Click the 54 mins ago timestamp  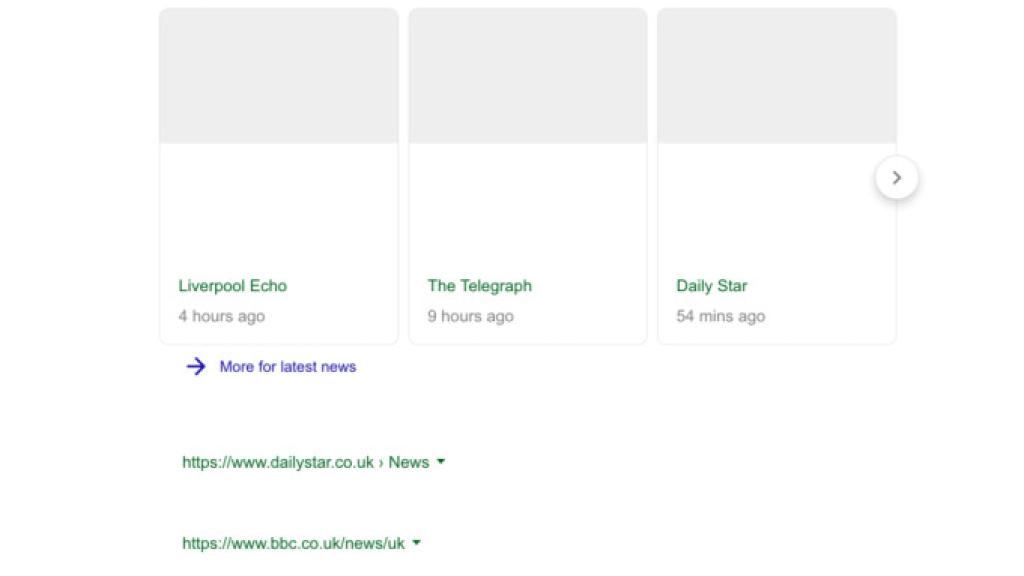(721, 316)
